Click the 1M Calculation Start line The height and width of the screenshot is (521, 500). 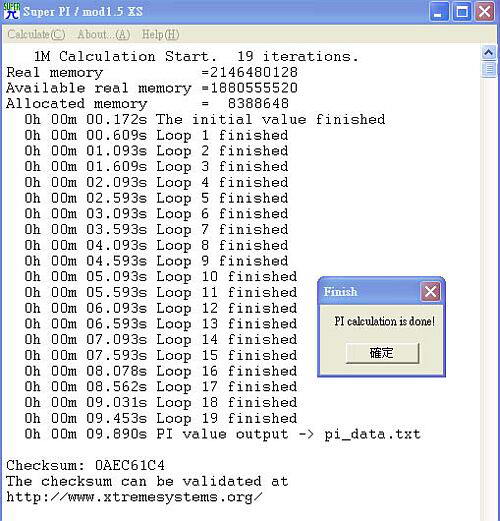pos(196,56)
